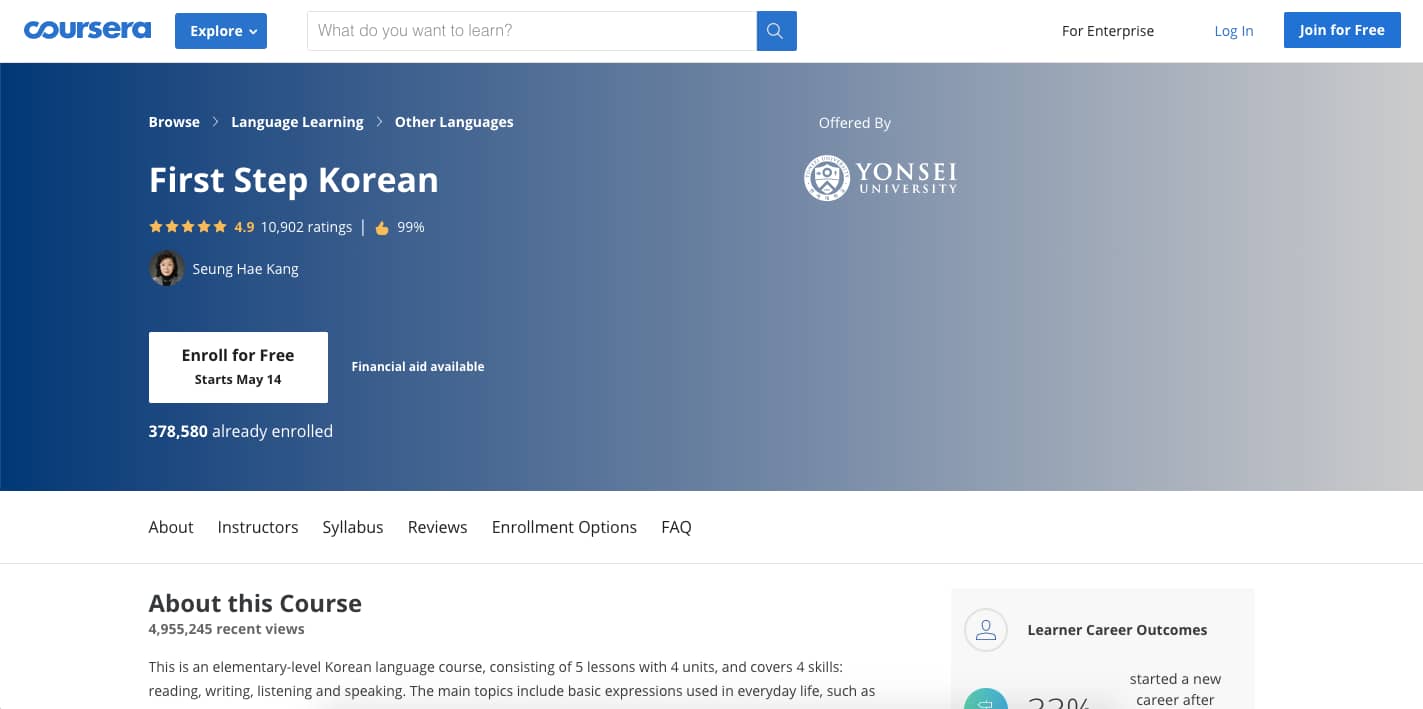The image size is (1423, 709).
Task: Click Seung Hae Kang's profile photo
Action: [x=166, y=268]
